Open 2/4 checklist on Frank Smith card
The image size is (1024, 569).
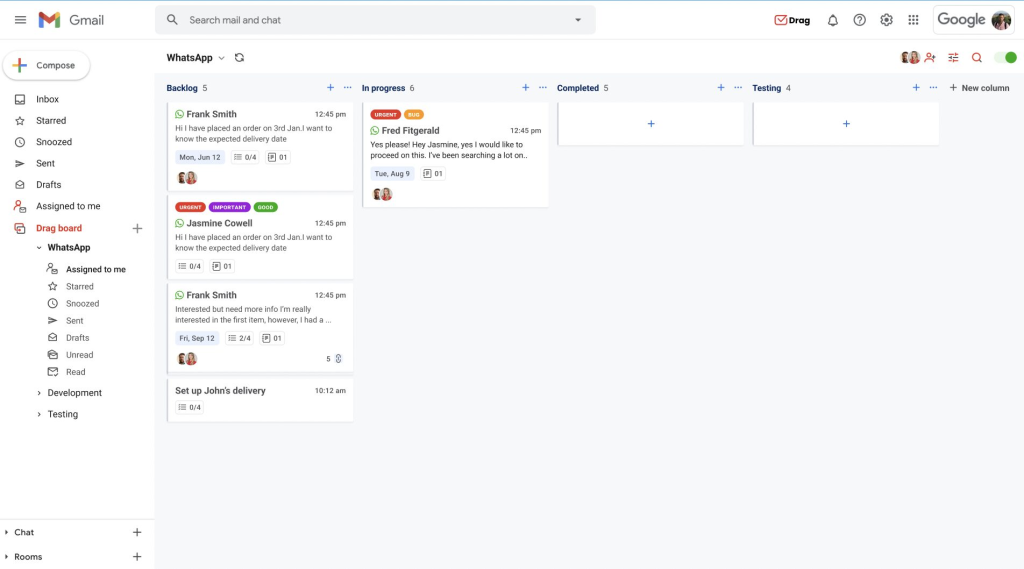click(x=240, y=338)
